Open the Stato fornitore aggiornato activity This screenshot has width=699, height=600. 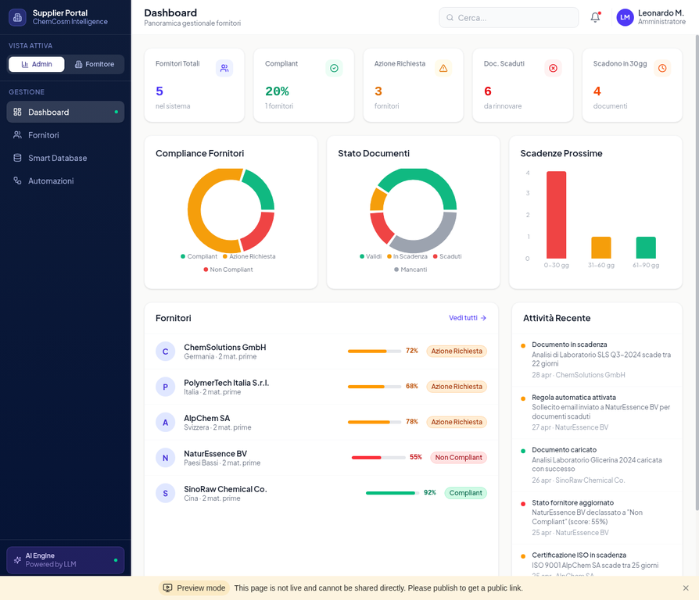[x=597, y=518]
